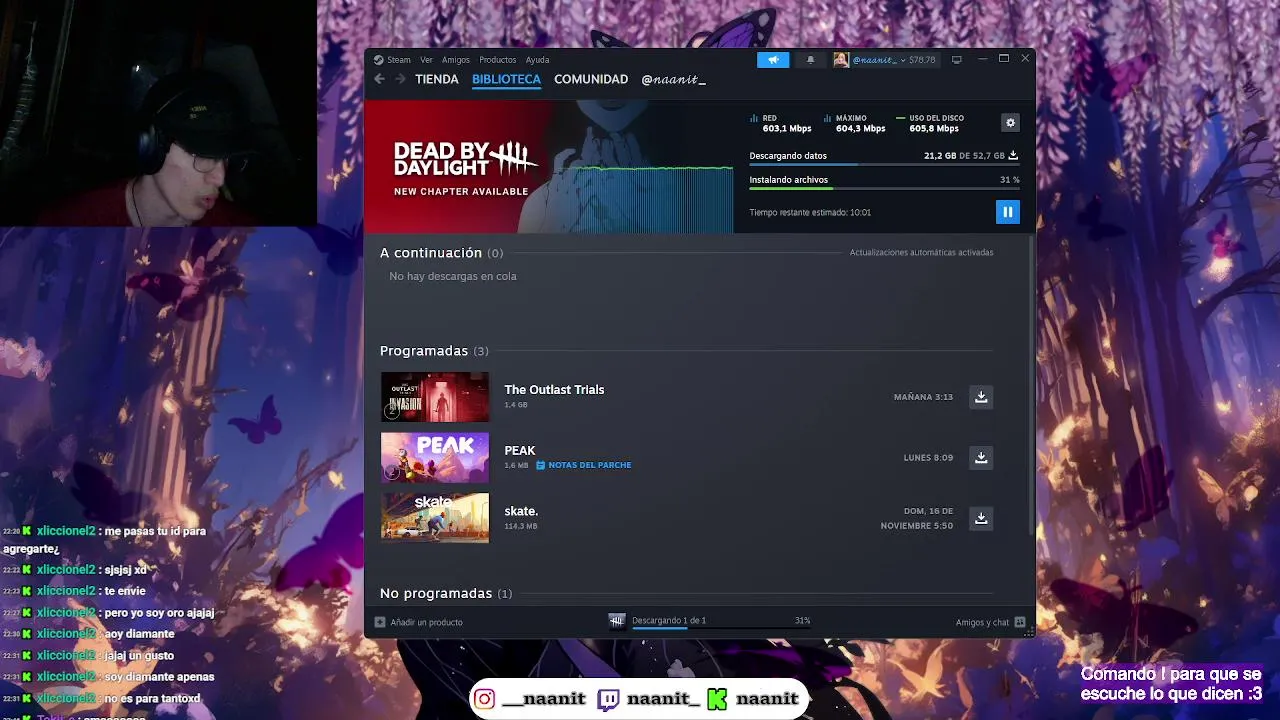1280x720 pixels.
Task: Open download settings gear
Action: point(1010,122)
